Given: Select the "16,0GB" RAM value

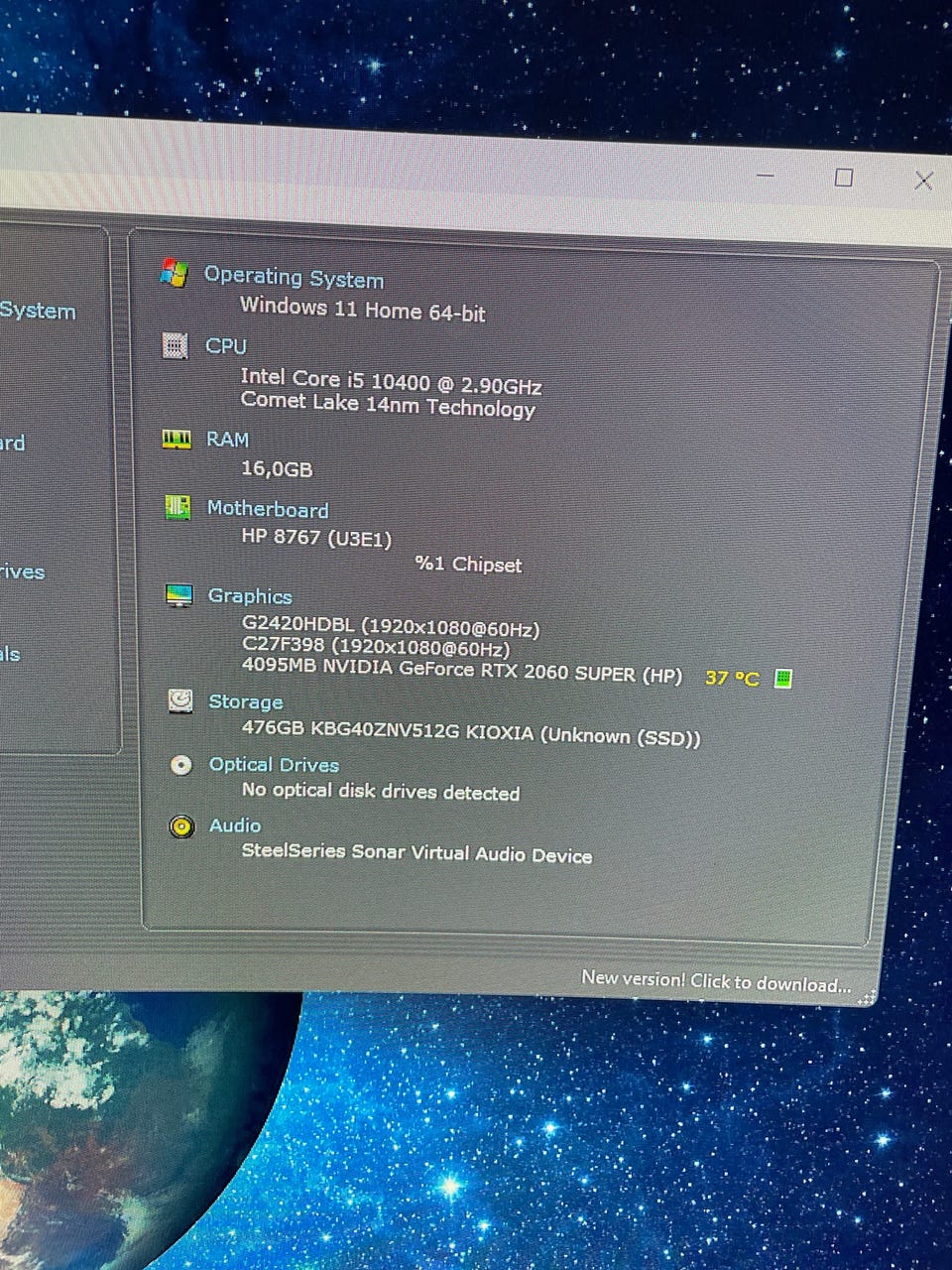Looking at the screenshot, I should click(x=277, y=468).
